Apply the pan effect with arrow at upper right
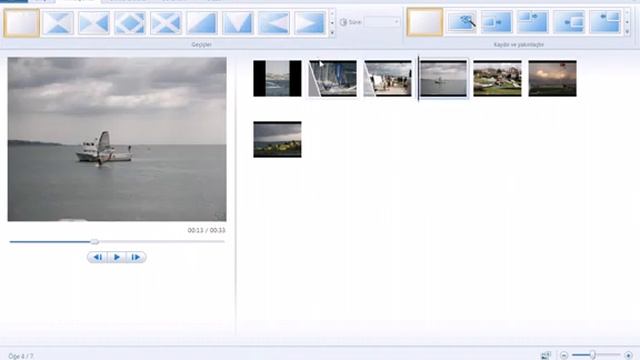Viewport: 640px width, 360px height. tap(533, 22)
